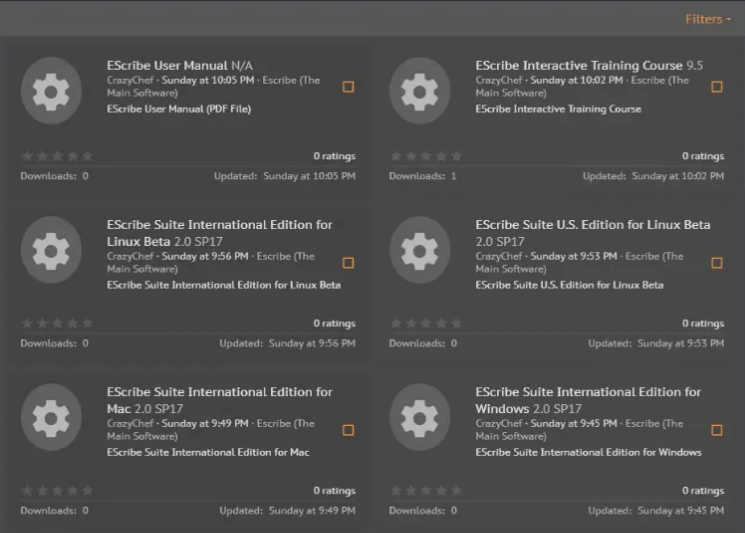Tick the Interactive Training Course checkbox
This screenshot has width=745, height=533.
(717, 86)
